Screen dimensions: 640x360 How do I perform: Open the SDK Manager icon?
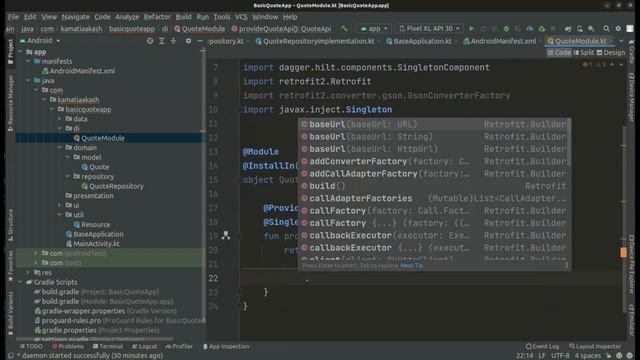pos(591,29)
